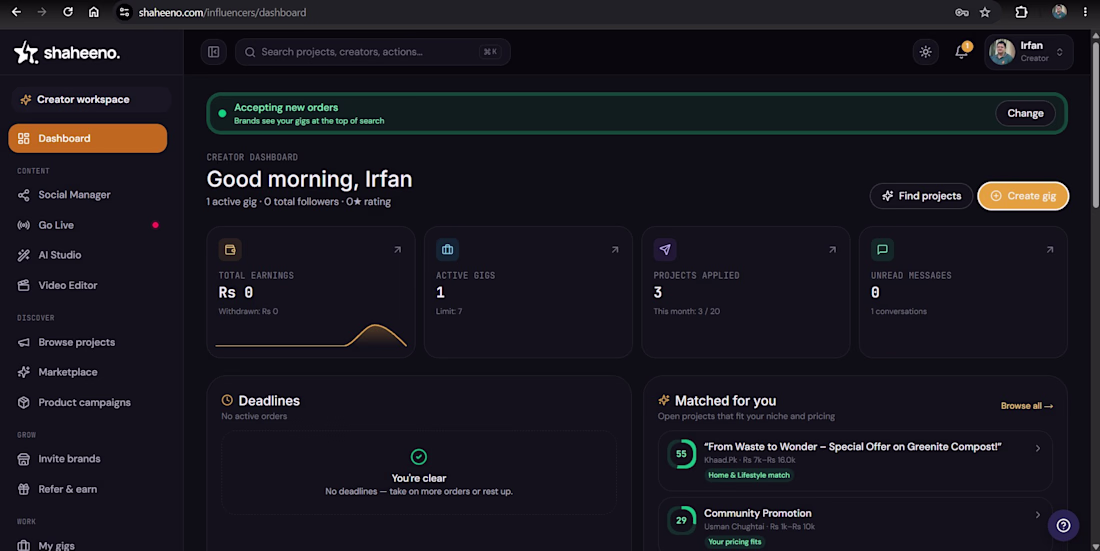This screenshot has width=1100, height=551.
Task: Click the Matched for you sparkle icon
Action: point(664,400)
